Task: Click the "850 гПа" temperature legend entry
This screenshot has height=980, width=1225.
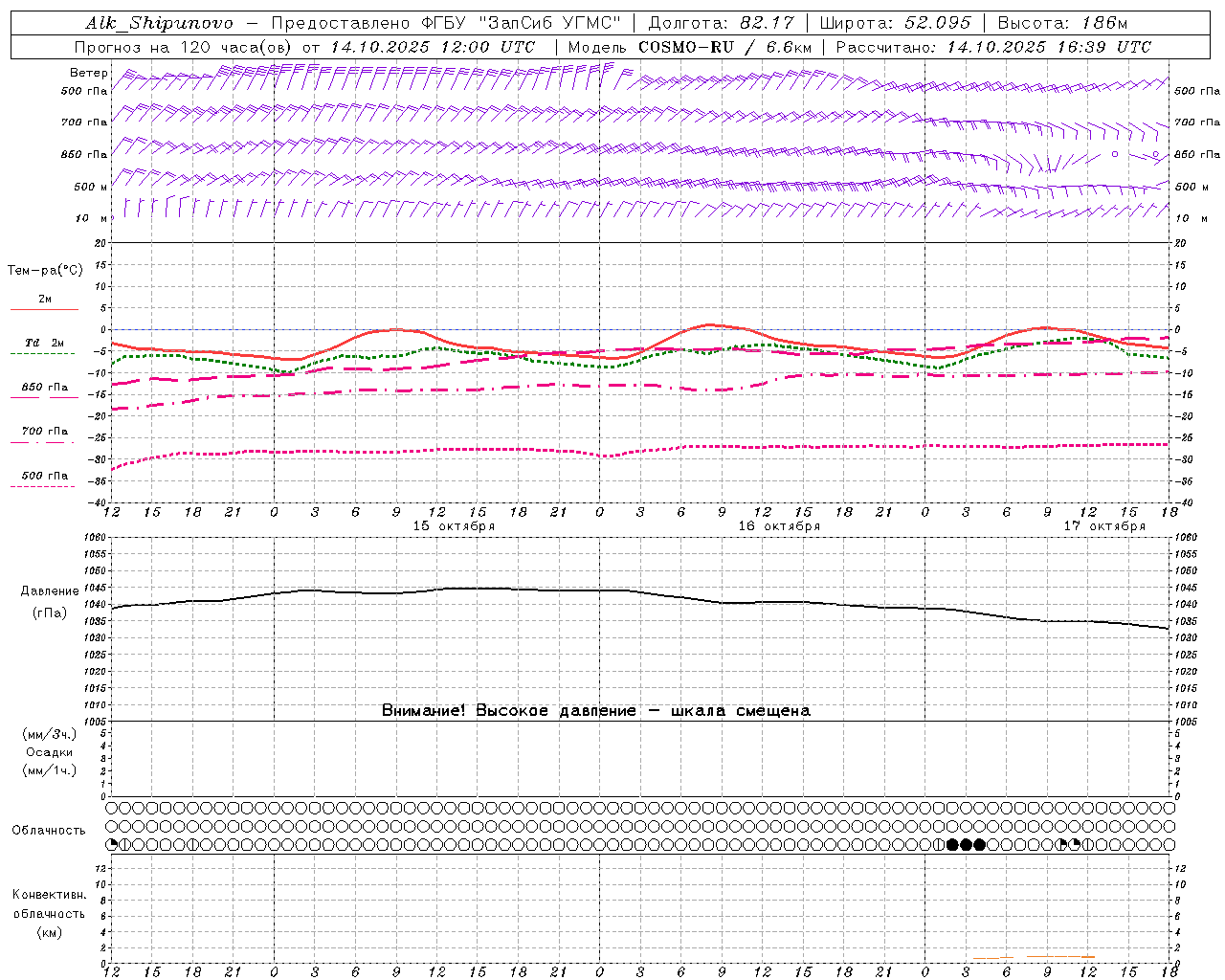Action: (x=45, y=388)
